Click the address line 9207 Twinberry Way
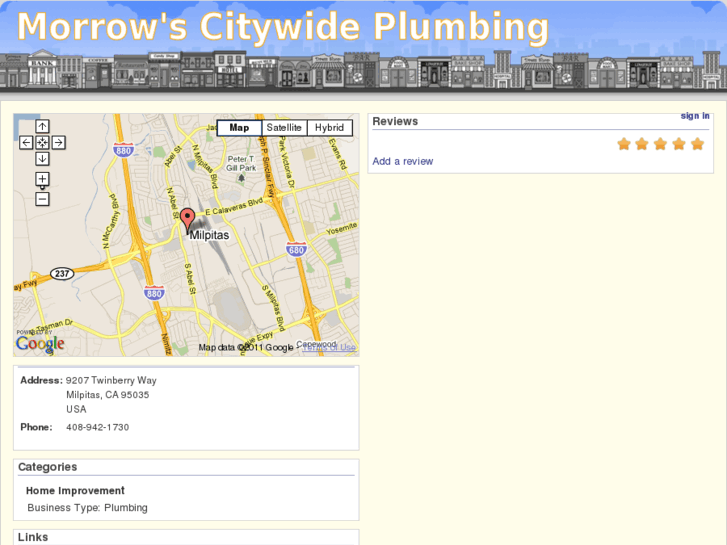The width and height of the screenshot is (727, 545). tap(111, 380)
